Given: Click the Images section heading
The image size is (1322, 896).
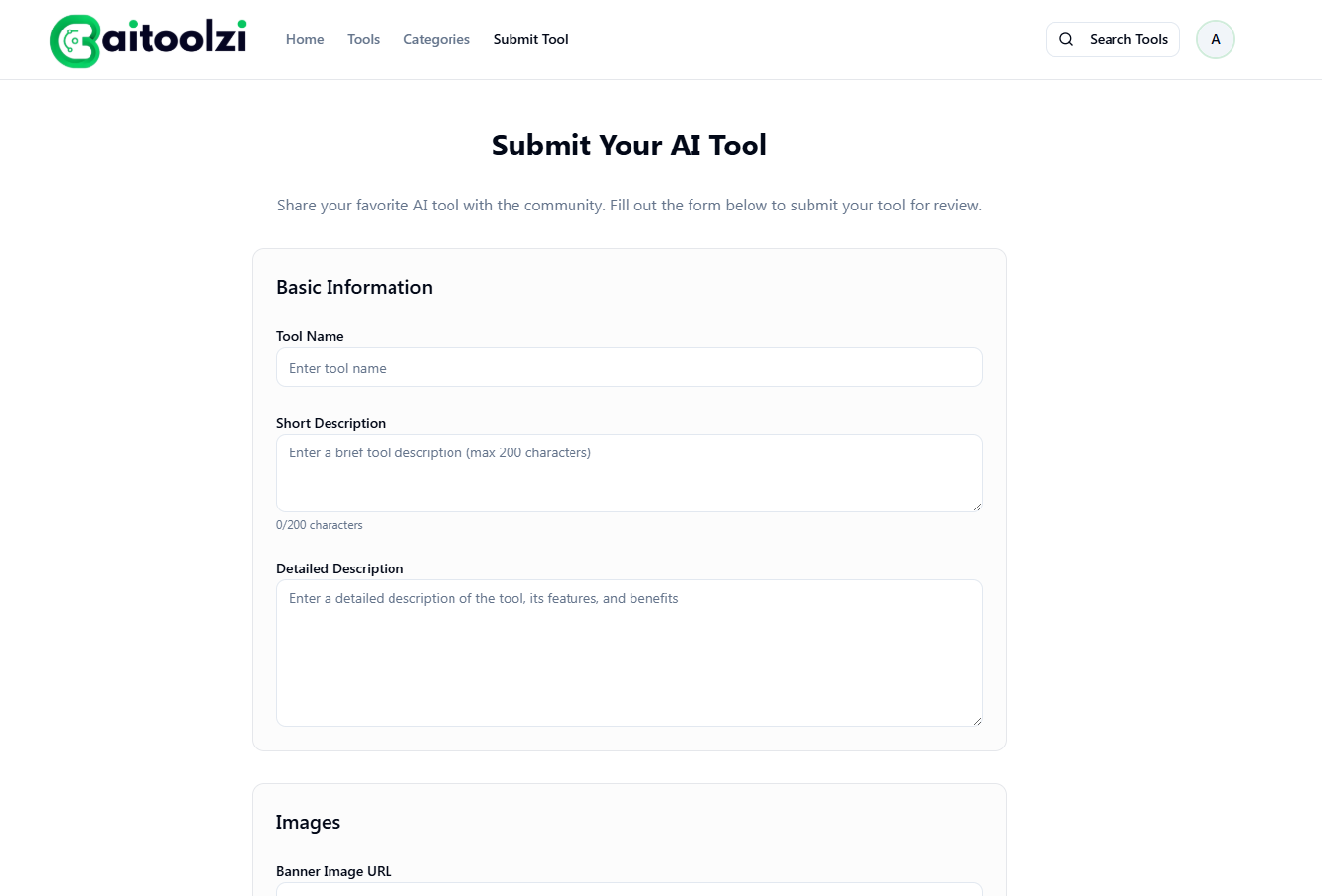Looking at the screenshot, I should click(x=308, y=822).
